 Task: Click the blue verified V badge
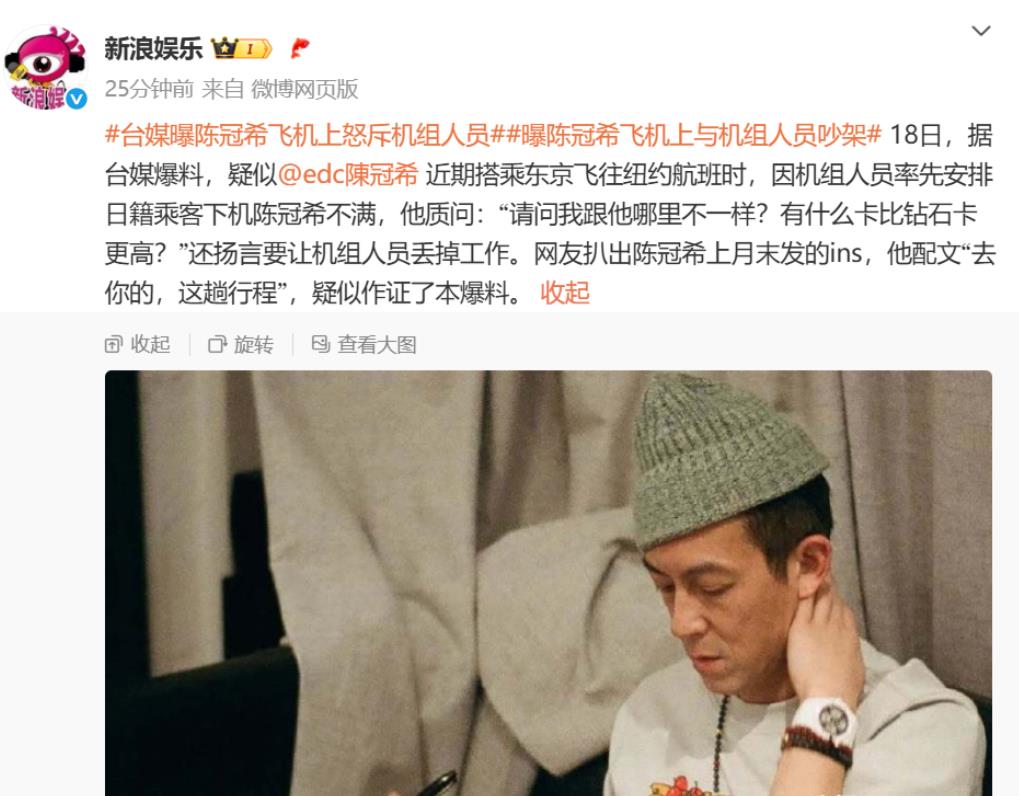click(x=77, y=98)
